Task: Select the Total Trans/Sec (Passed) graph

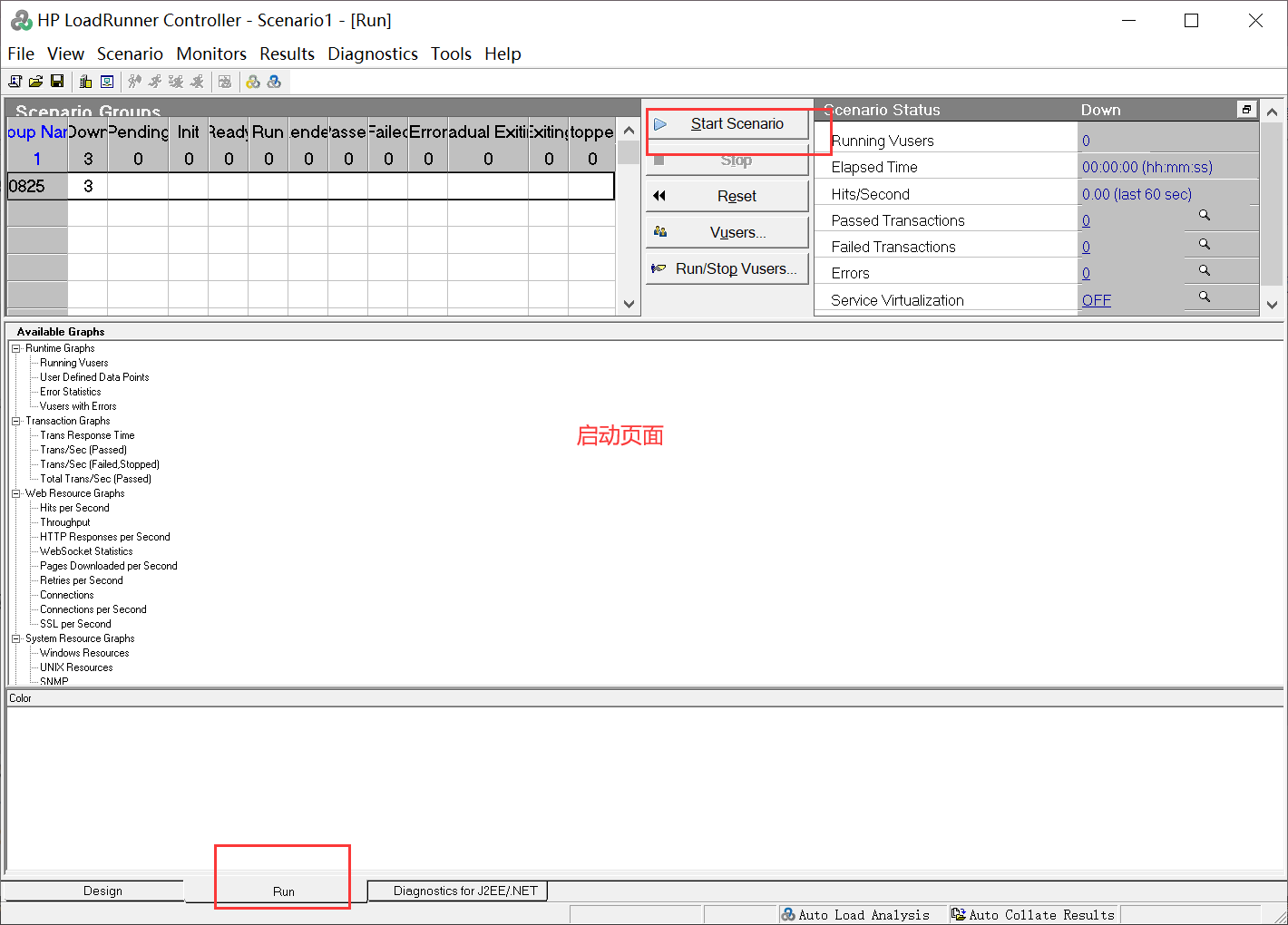Action: coord(95,479)
